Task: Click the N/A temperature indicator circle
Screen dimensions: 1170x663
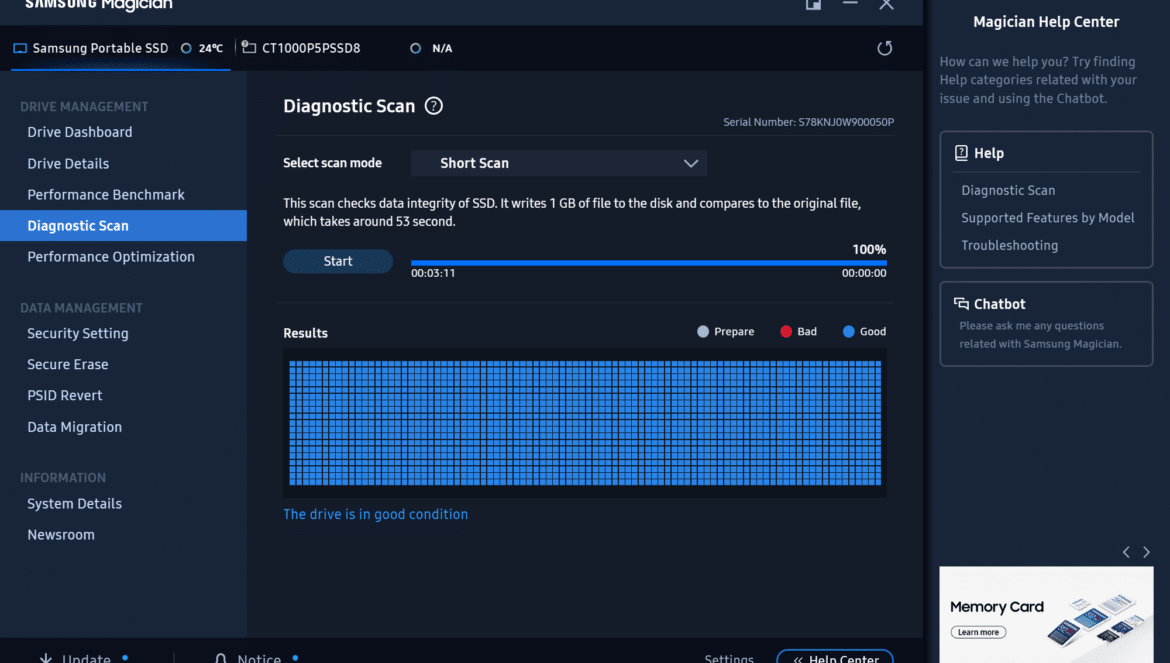Action: pos(416,48)
